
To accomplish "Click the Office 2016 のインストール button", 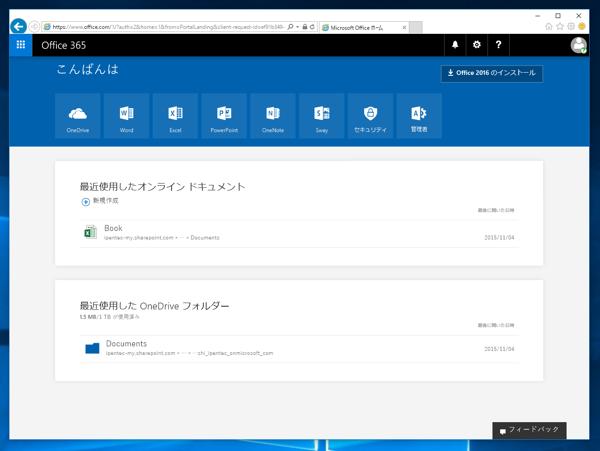I will click(492, 73).
